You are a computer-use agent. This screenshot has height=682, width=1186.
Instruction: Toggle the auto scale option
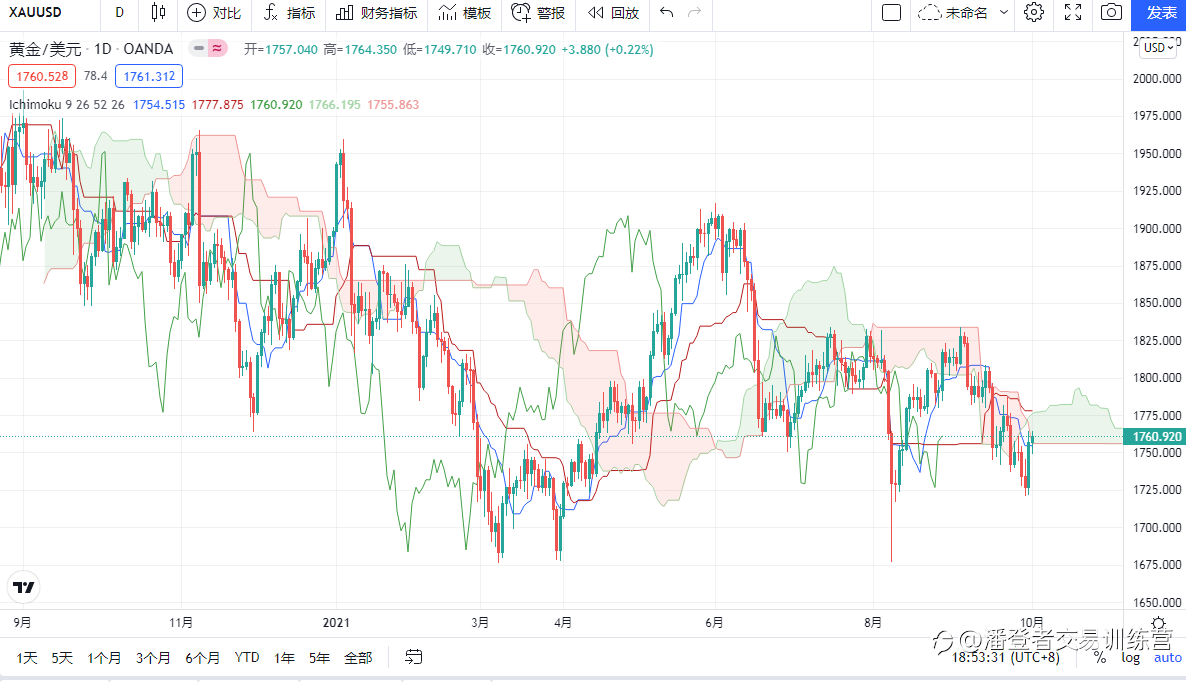click(x=1167, y=657)
